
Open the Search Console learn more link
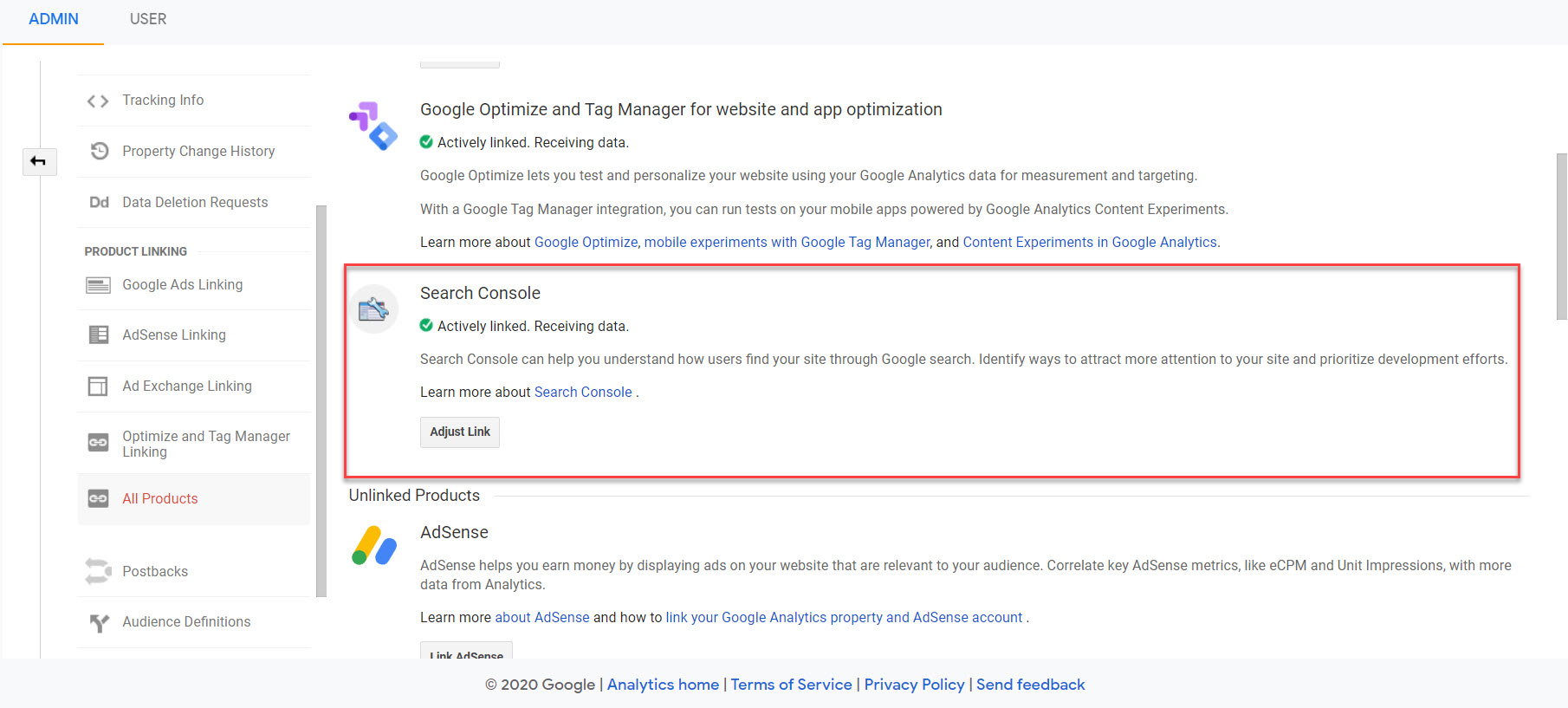[x=583, y=392]
